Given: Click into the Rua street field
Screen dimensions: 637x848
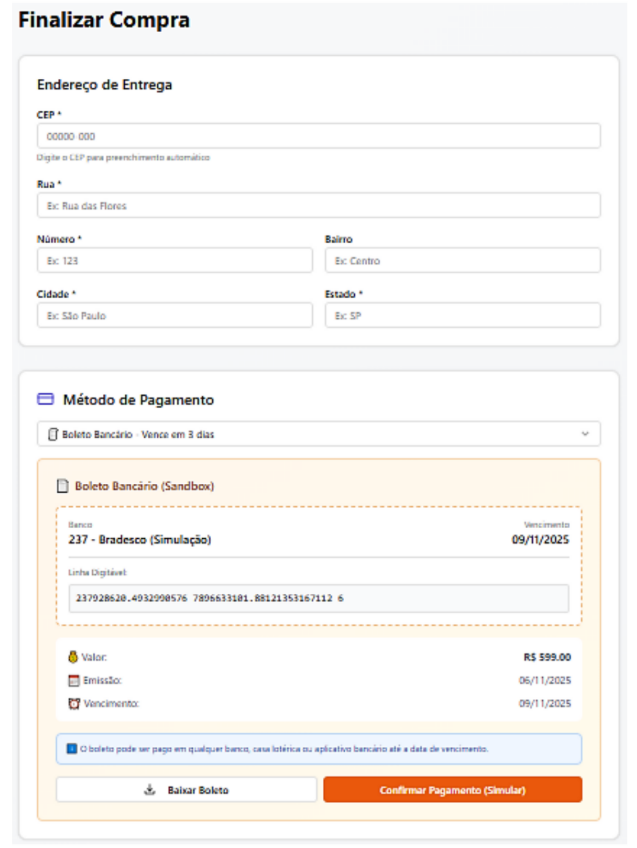Looking at the screenshot, I should [x=318, y=205].
